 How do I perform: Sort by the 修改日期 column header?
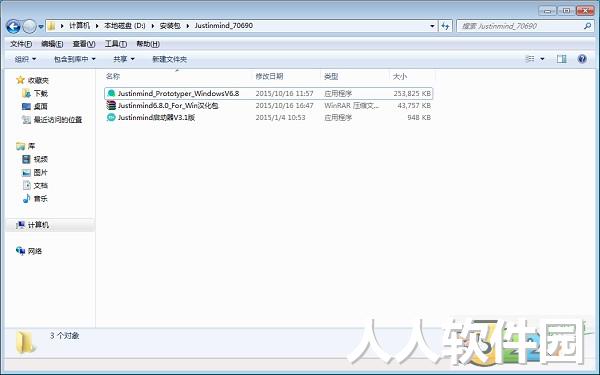click(269, 76)
